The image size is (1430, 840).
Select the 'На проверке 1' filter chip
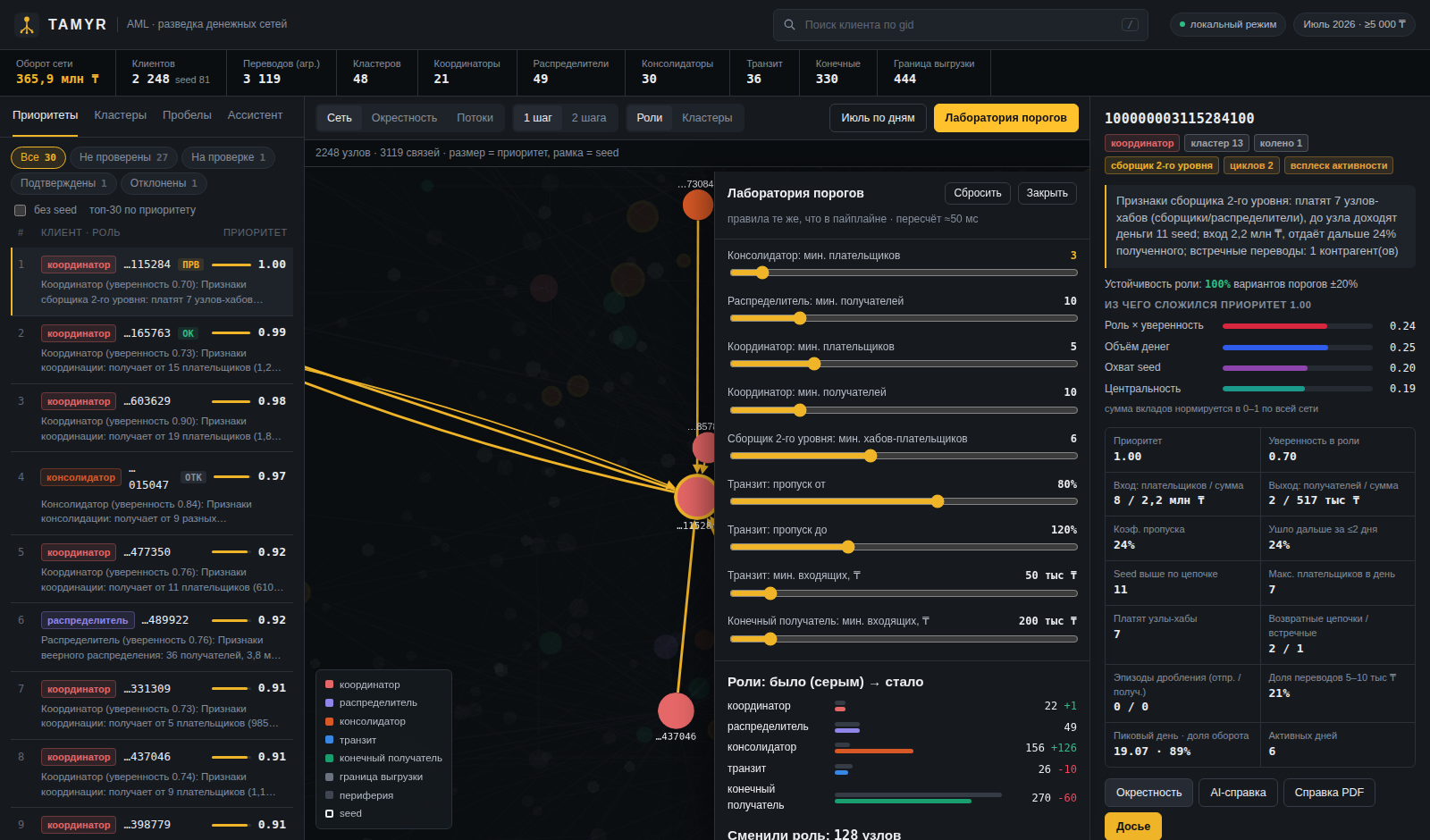(x=228, y=157)
